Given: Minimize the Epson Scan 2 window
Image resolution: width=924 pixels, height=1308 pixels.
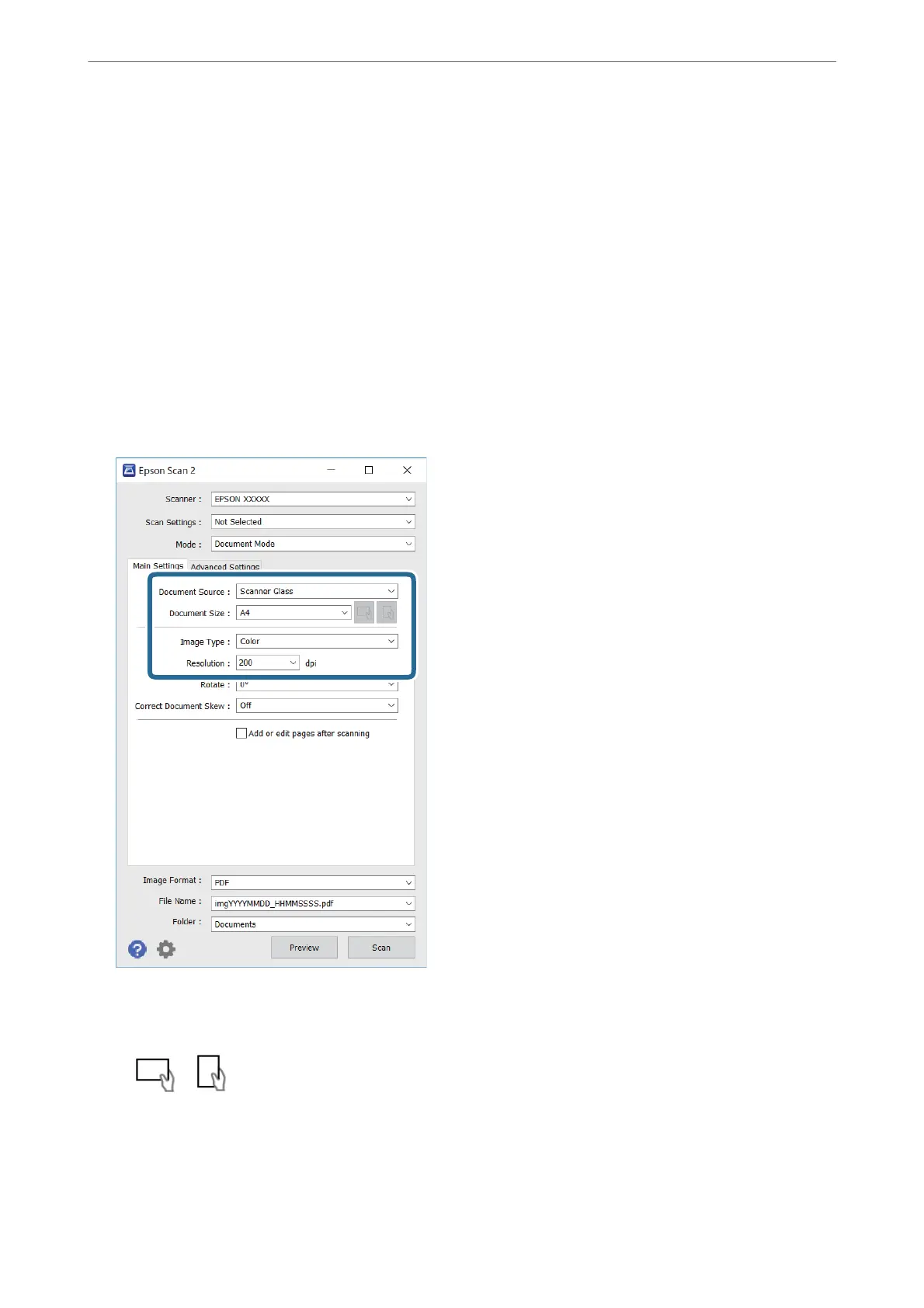Looking at the screenshot, I should pyautogui.click(x=332, y=470).
